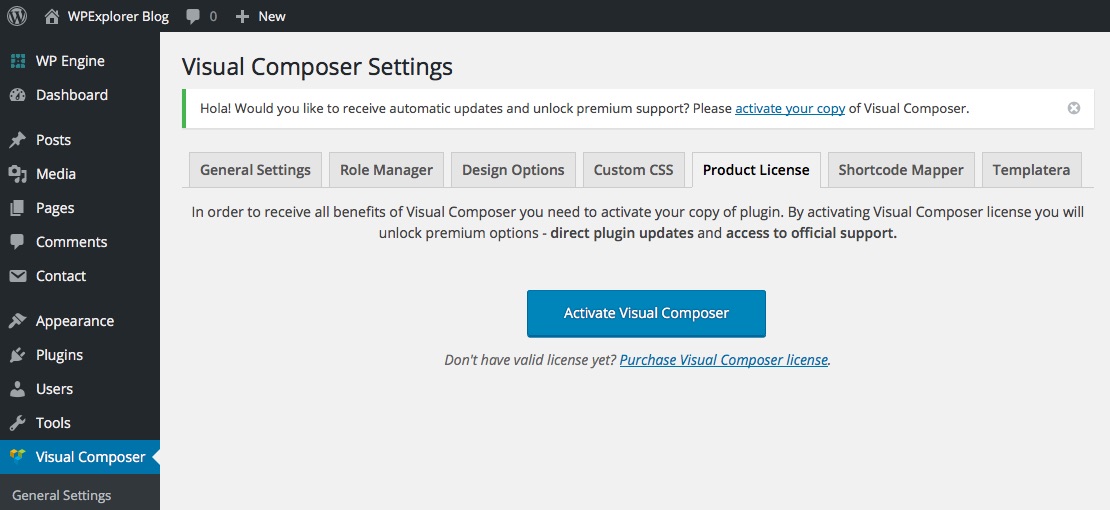The width and height of the screenshot is (1110, 510).
Task: Click the Pages icon in sidebar
Action: pos(18,208)
